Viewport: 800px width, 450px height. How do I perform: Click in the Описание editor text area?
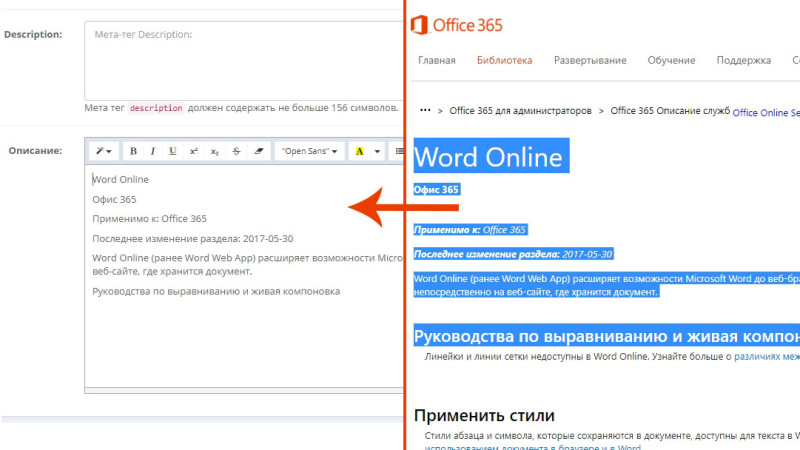(x=244, y=276)
